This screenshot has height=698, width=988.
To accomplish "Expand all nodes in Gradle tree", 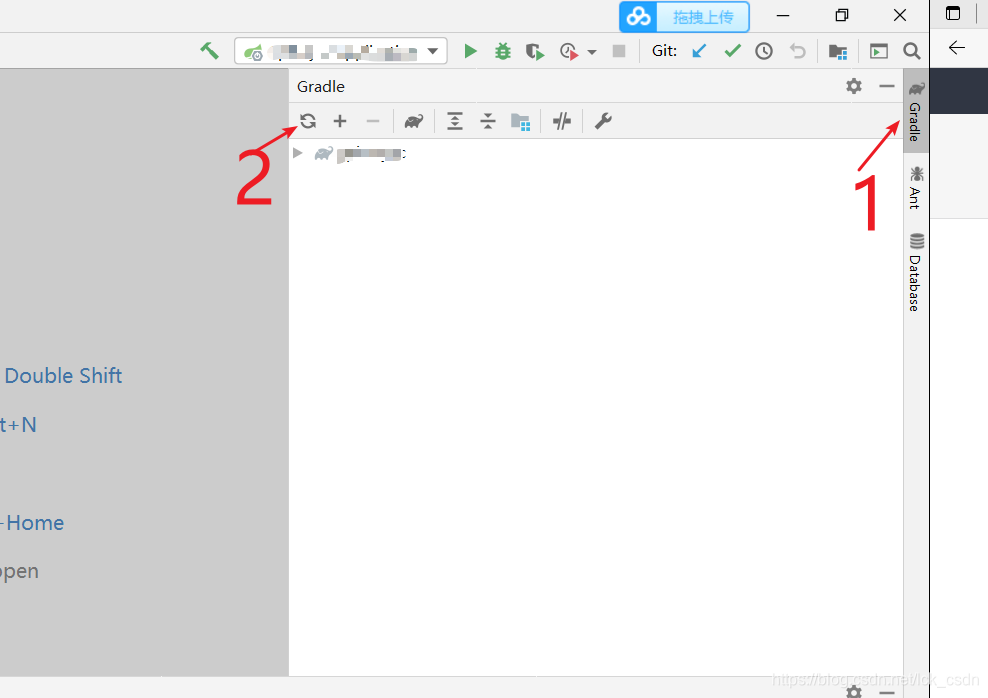I will (454, 121).
